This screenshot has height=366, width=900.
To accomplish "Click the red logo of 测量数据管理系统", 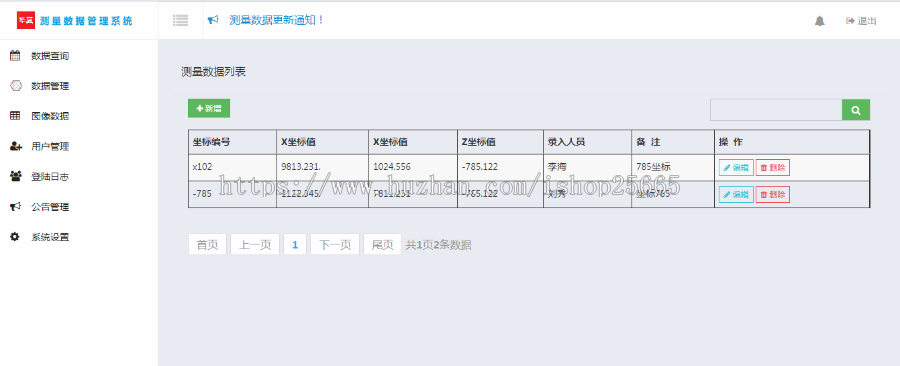I will (26, 20).
